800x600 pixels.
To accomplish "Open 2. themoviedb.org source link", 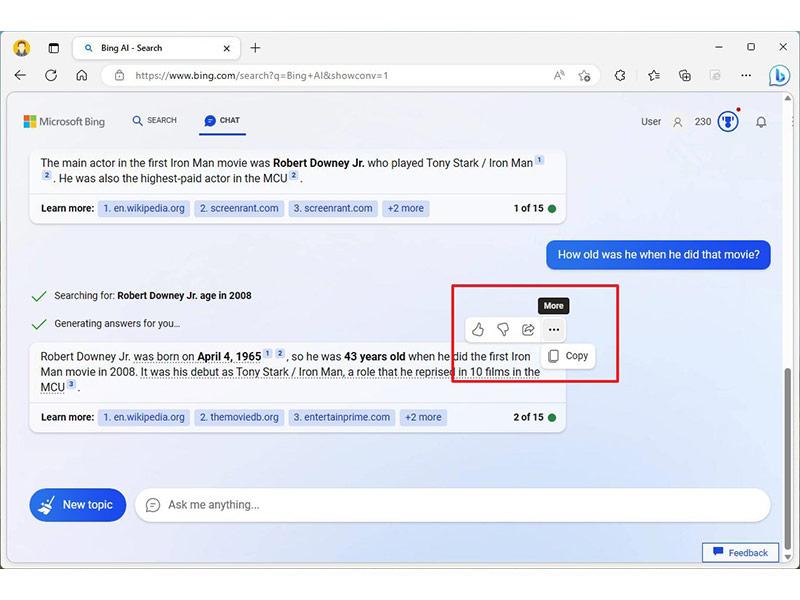I will click(x=239, y=417).
